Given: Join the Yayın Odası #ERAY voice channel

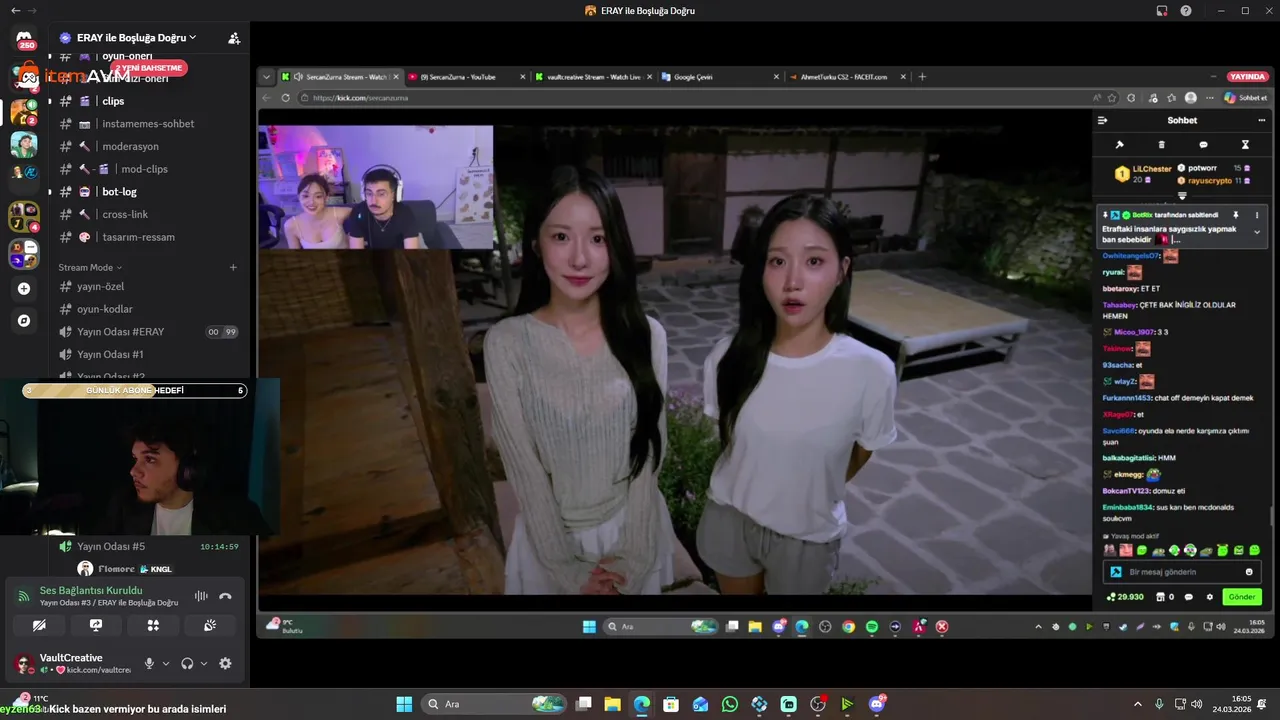Looking at the screenshot, I should pyautogui.click(x=120, y=332).
